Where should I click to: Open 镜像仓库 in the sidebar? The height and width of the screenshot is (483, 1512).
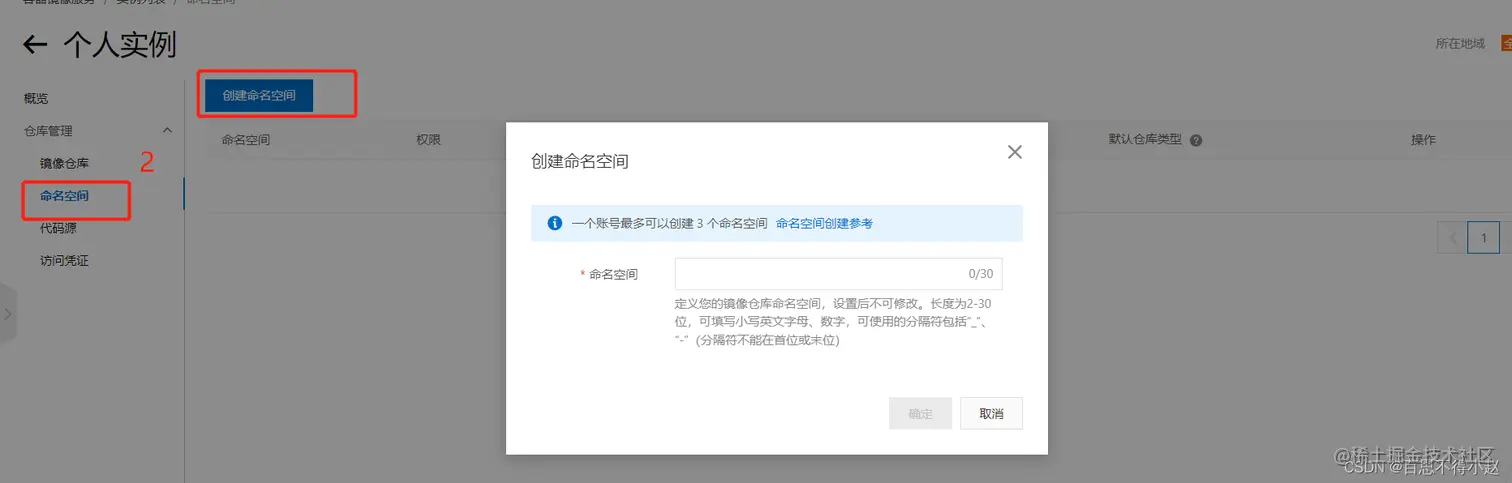tap(64, 163)
